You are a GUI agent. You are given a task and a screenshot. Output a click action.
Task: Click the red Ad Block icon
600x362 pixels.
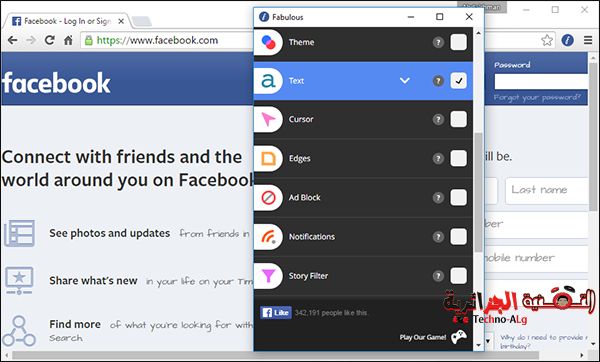[x=268, y=197]
